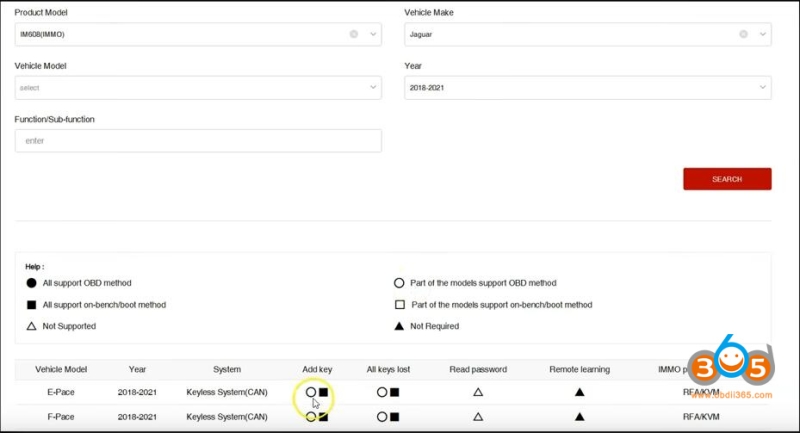The width and height of the screenshot is (800, 433).
Task: Click All support OBD method legend text
Action: [x=87, y=283]
